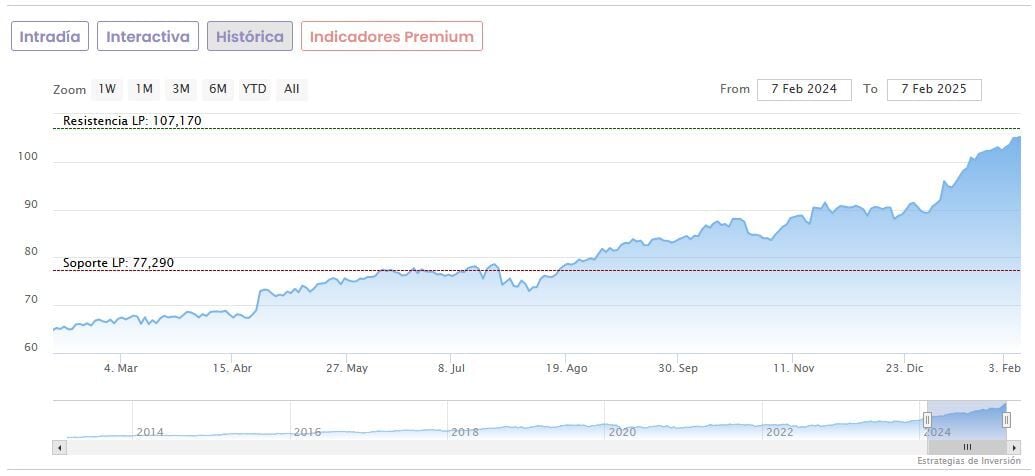Select the Histórica tab
This screenshot has width=1035, height=476.
(250, 36)
